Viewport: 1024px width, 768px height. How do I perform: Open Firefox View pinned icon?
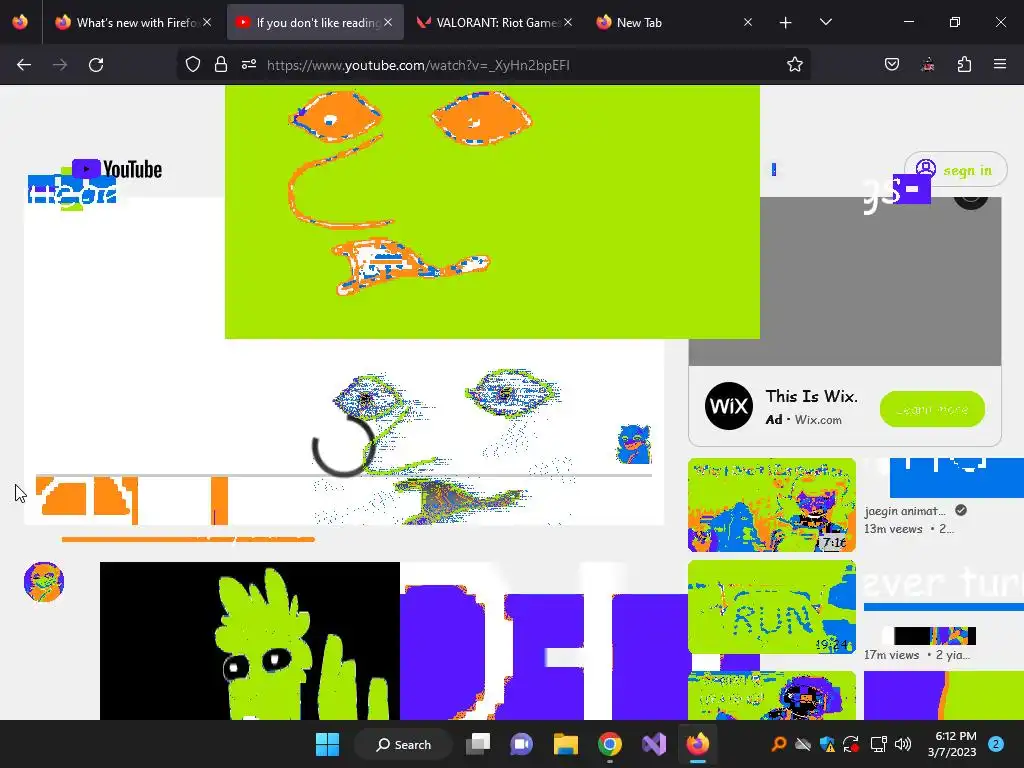(x=20, y=22)
